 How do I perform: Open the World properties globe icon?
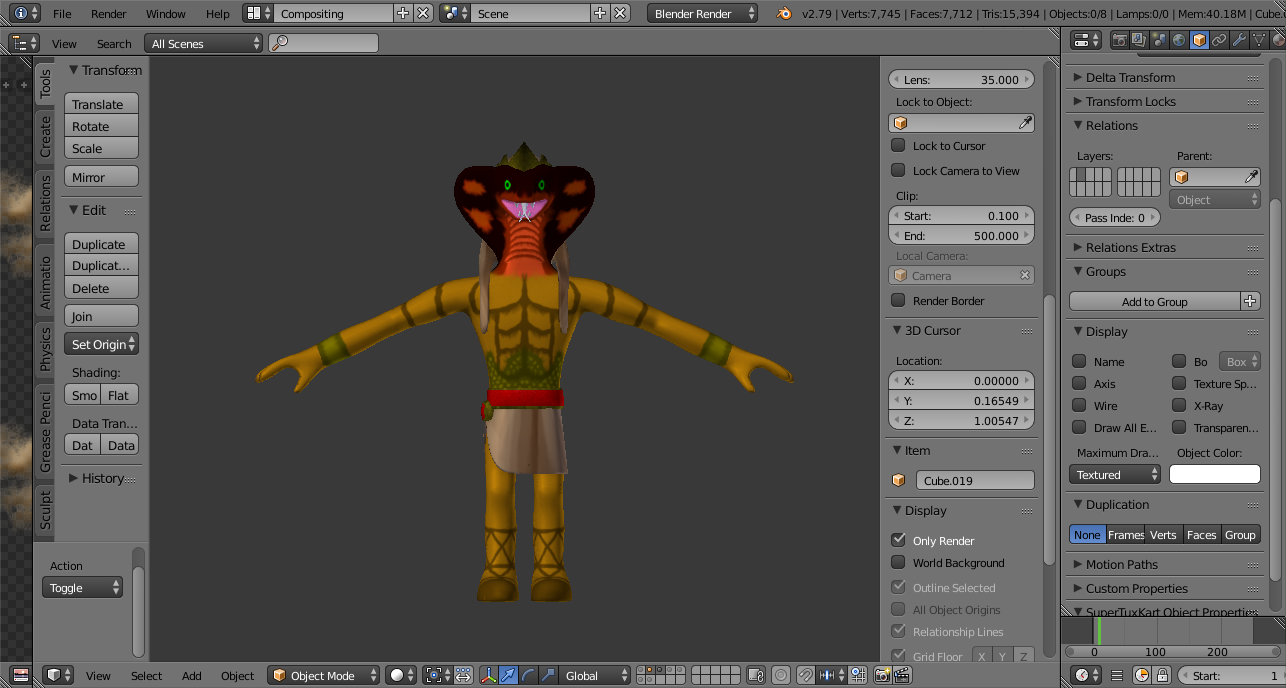(x=1179, y=40)
